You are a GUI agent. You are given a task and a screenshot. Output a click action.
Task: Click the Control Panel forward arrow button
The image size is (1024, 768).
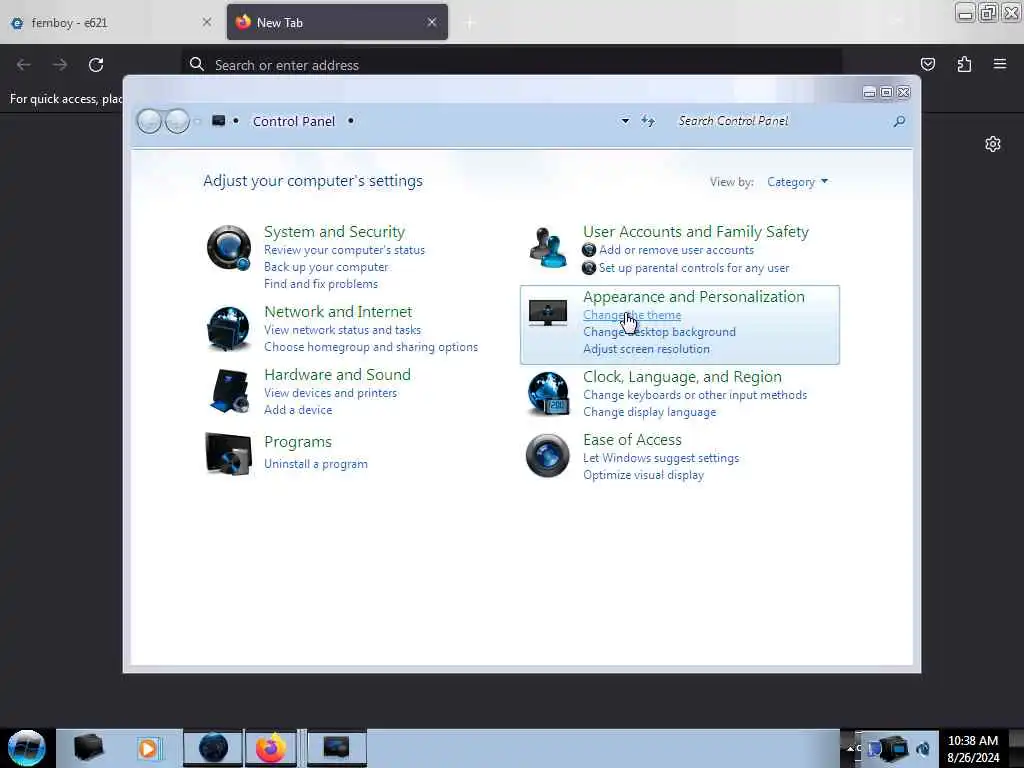click(177, 121)
